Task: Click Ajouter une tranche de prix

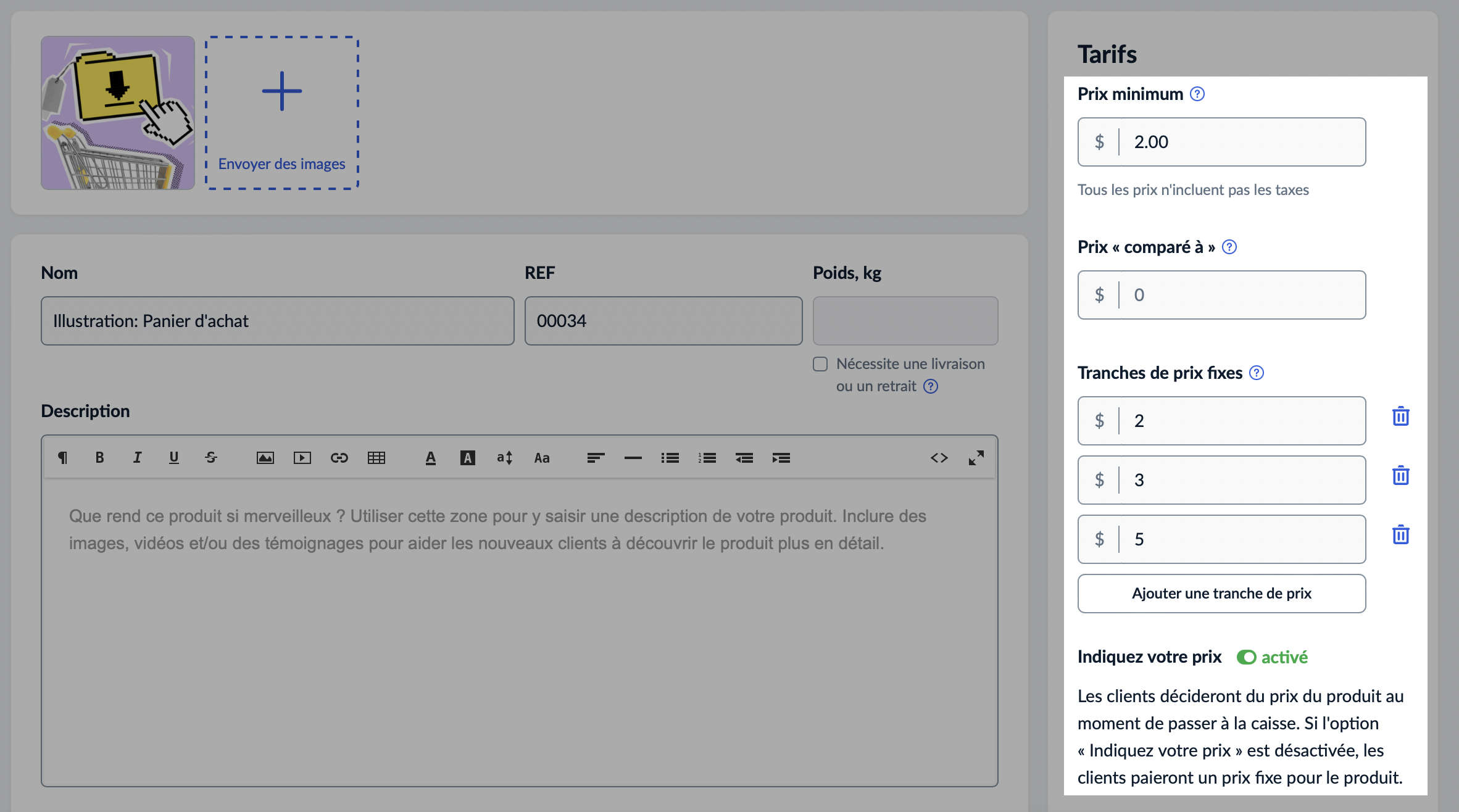Action: coord(1221,594)
